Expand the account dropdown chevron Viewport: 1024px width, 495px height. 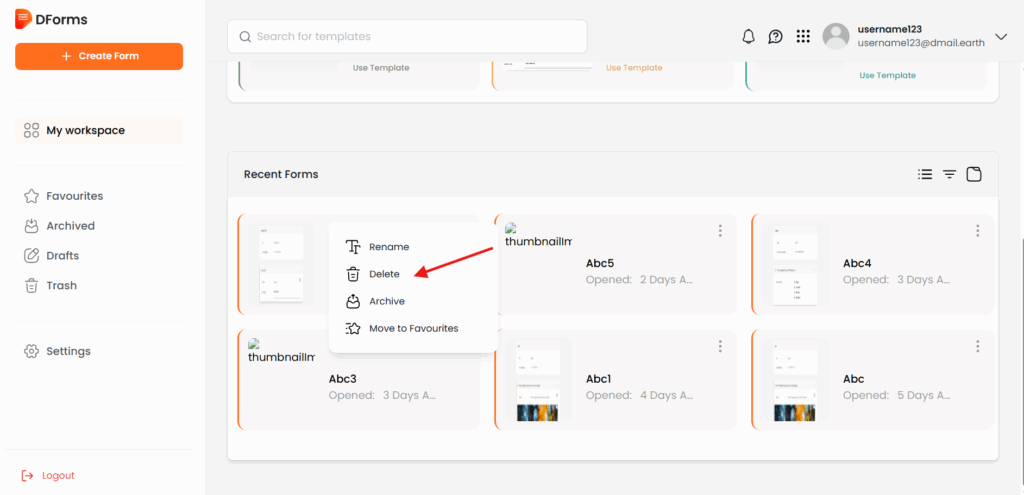1001,37
